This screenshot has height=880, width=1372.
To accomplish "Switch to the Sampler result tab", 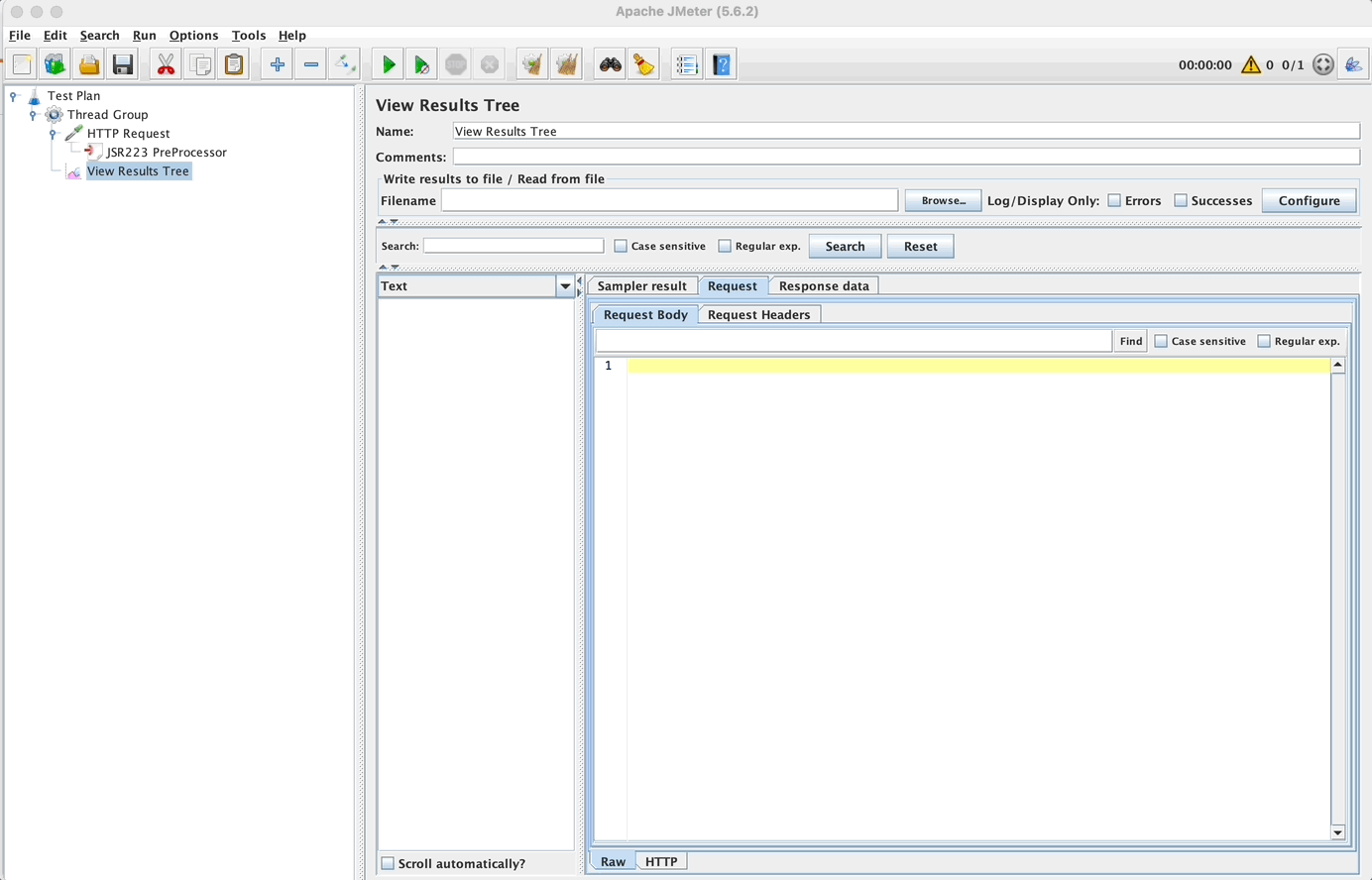I will (x=642, y=286).
